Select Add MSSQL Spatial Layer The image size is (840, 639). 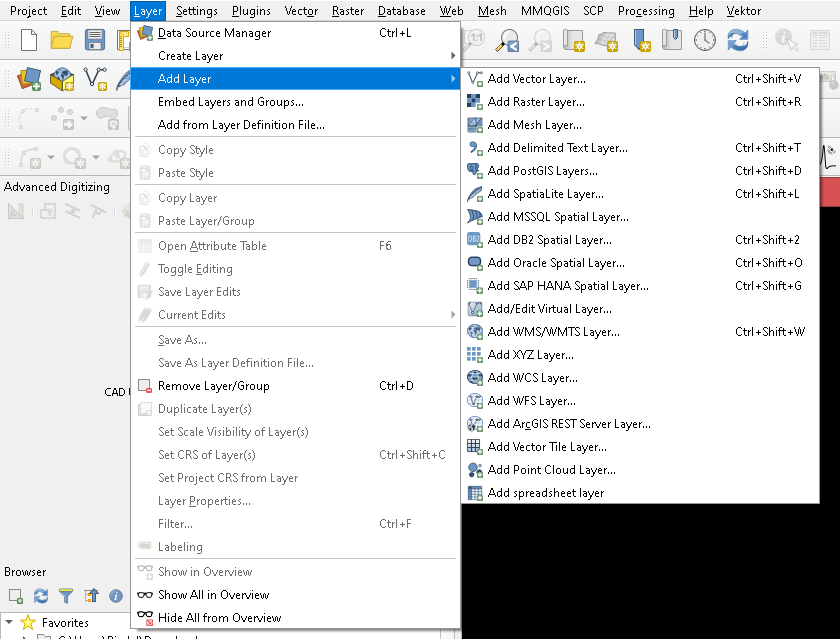coord(640,217)
